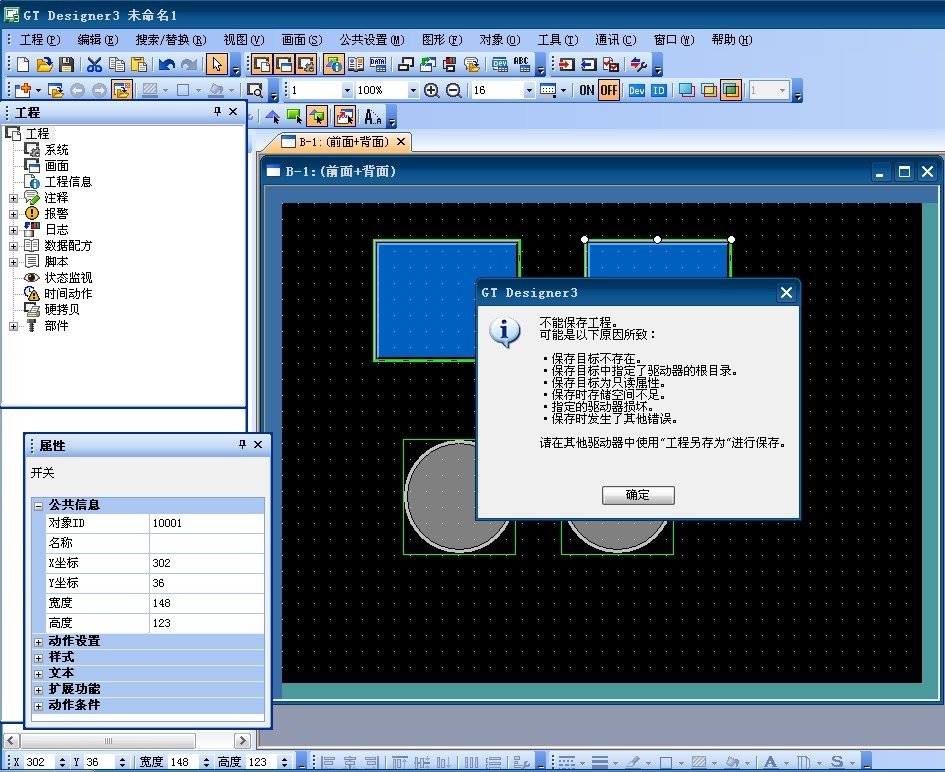
Task: Click the ABC text list icon
Action: (522, 65)
